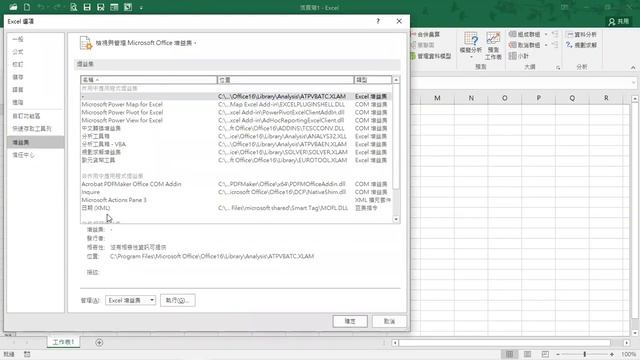Select Acrobat PDFMaker Office COM Addin row
This screenshot has width=640, height=360.
(x=236, y=184)
